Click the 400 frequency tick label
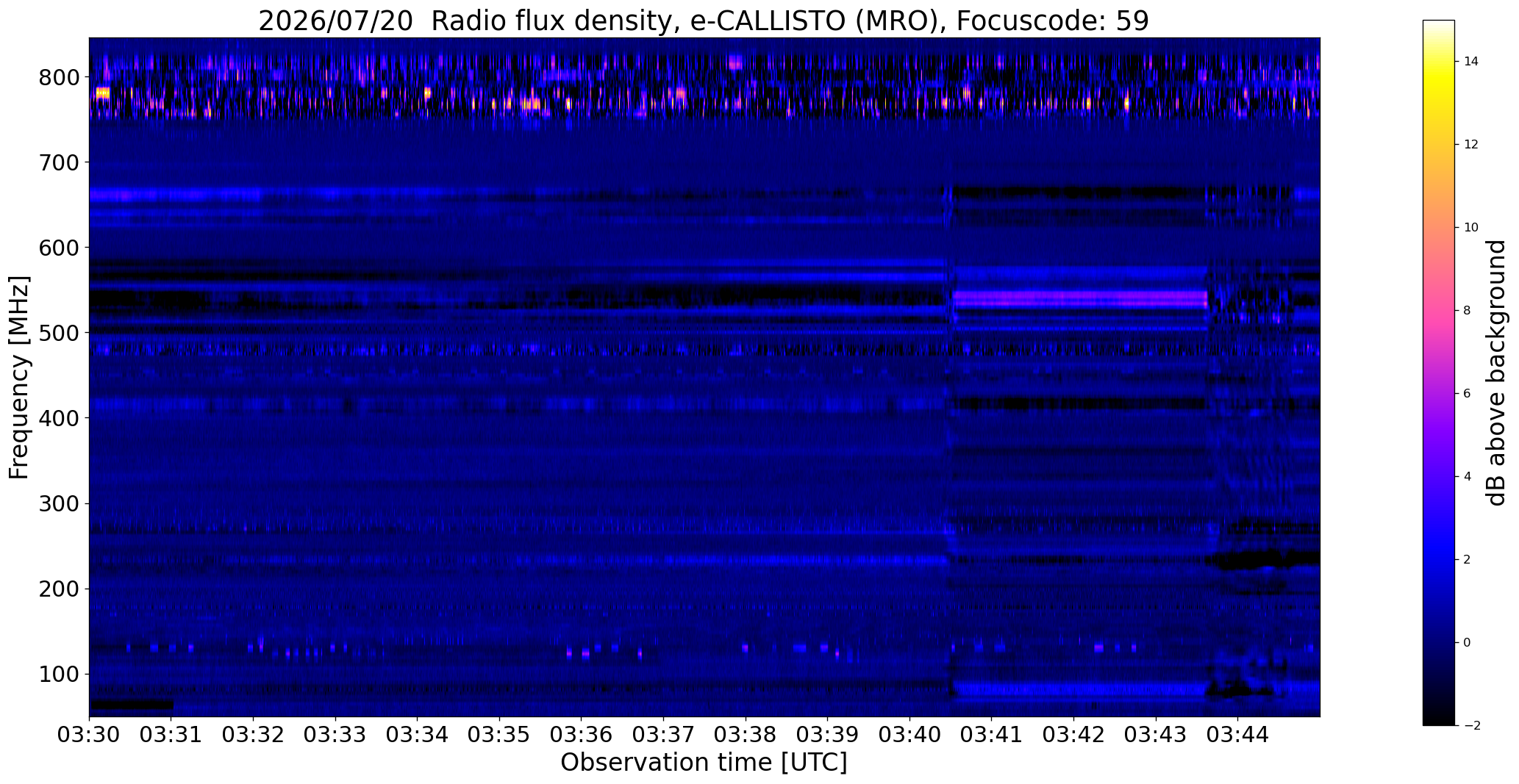This screenshot has width=1519, height=784. tap(59, 418)
